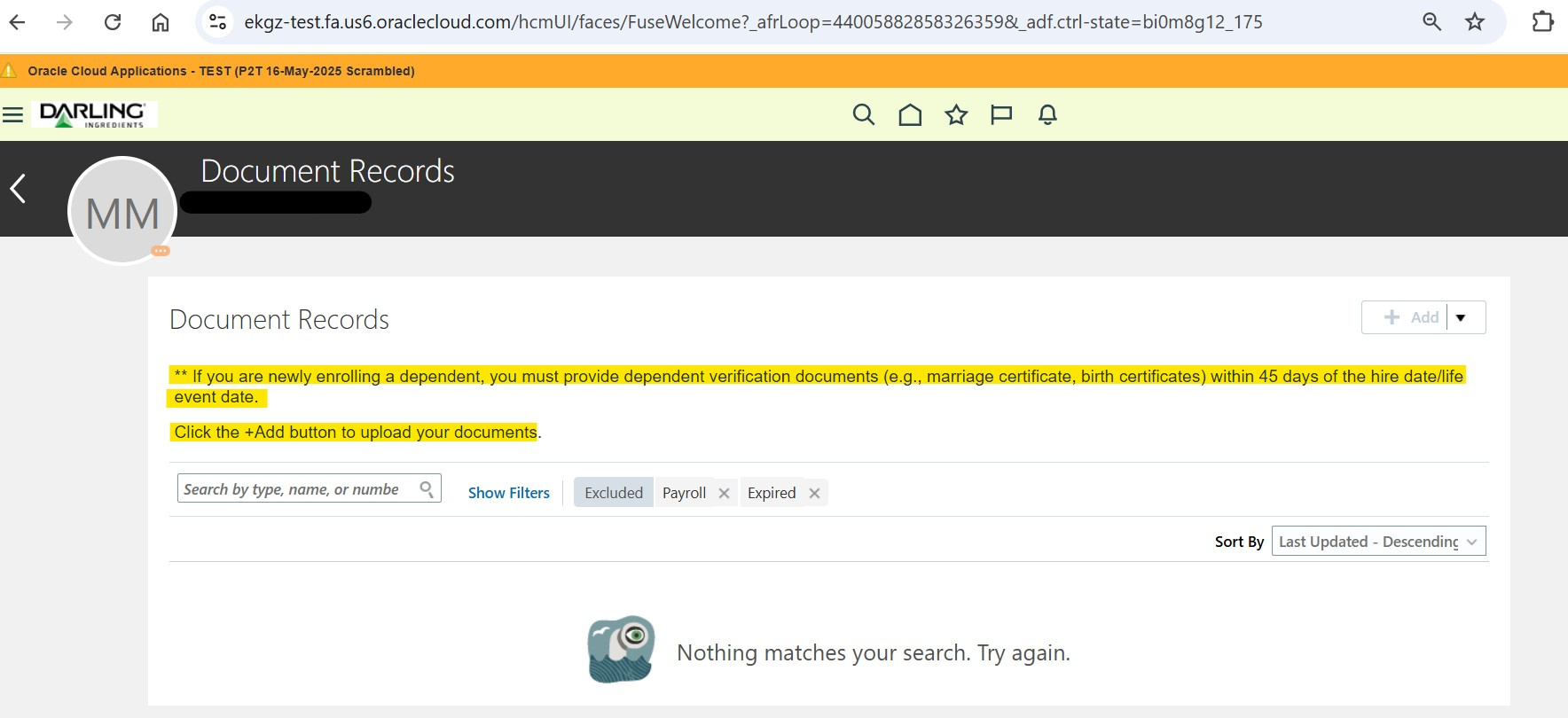
Task: Remove the Expired filter chip
Action: pyautogui.click(x=814, y=493)
